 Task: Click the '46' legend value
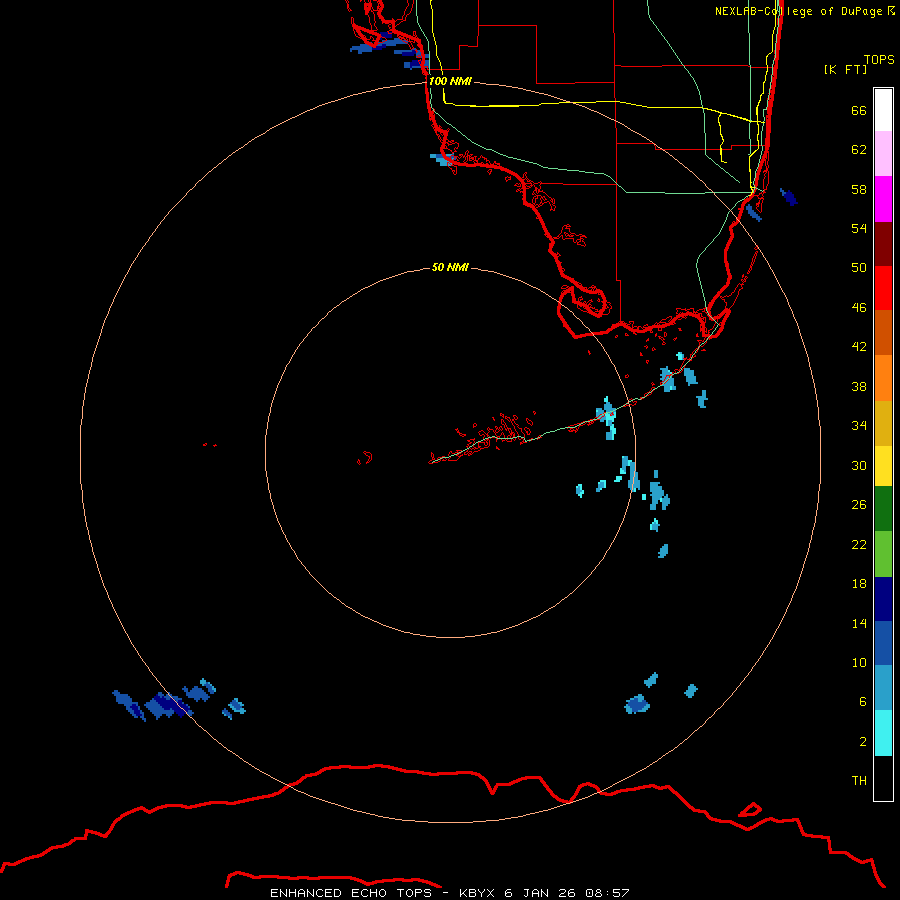click(859, 307)
